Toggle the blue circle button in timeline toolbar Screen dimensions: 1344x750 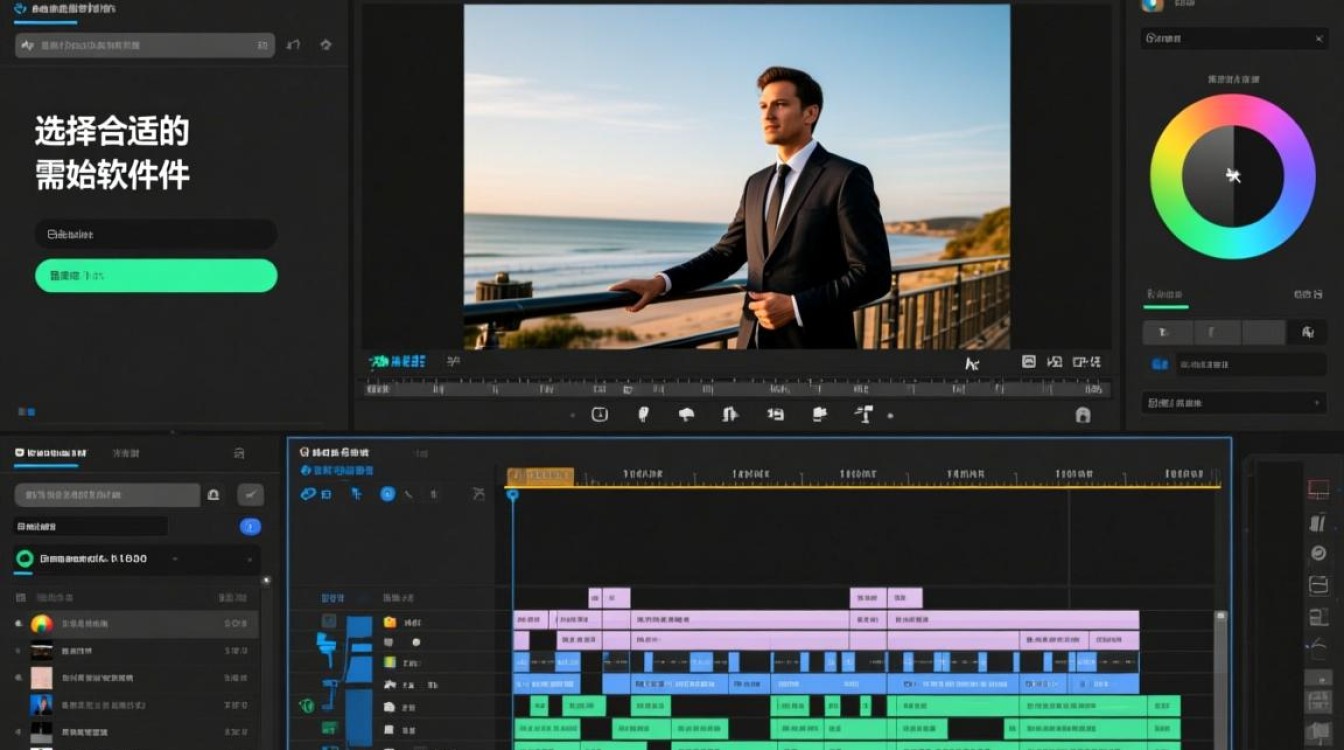coord(387,494)
